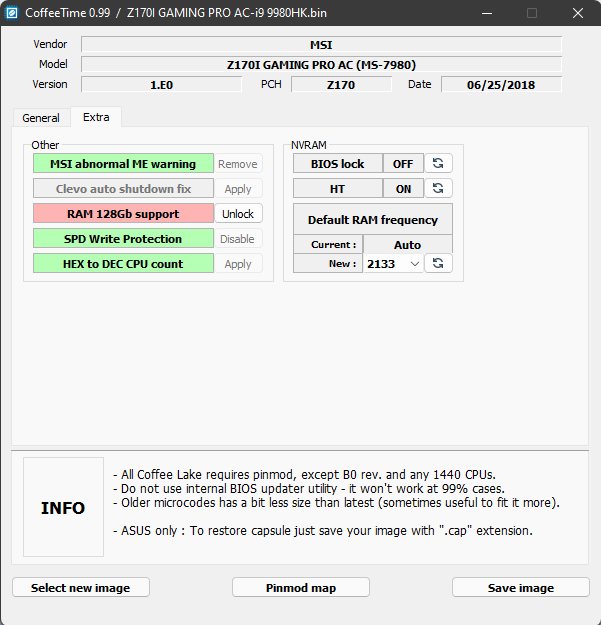Close the CoffeeTime window
Image resolution: width=601 pixels, height=625 pixels.
click(x=577, y=13)
